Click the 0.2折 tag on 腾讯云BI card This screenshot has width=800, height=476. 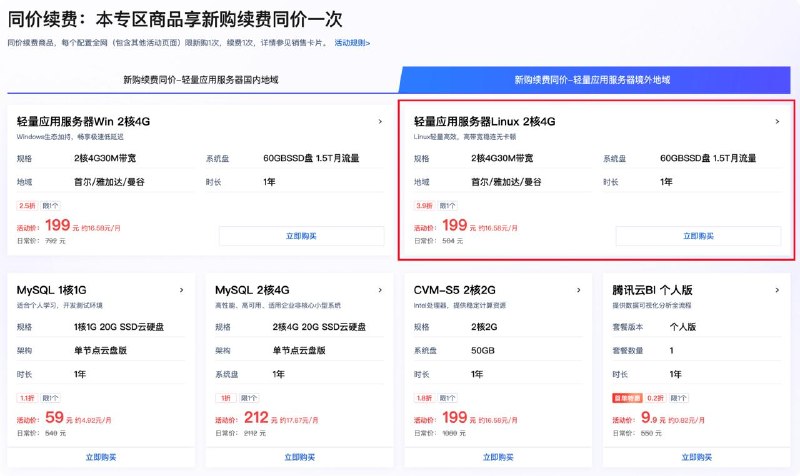656,398
